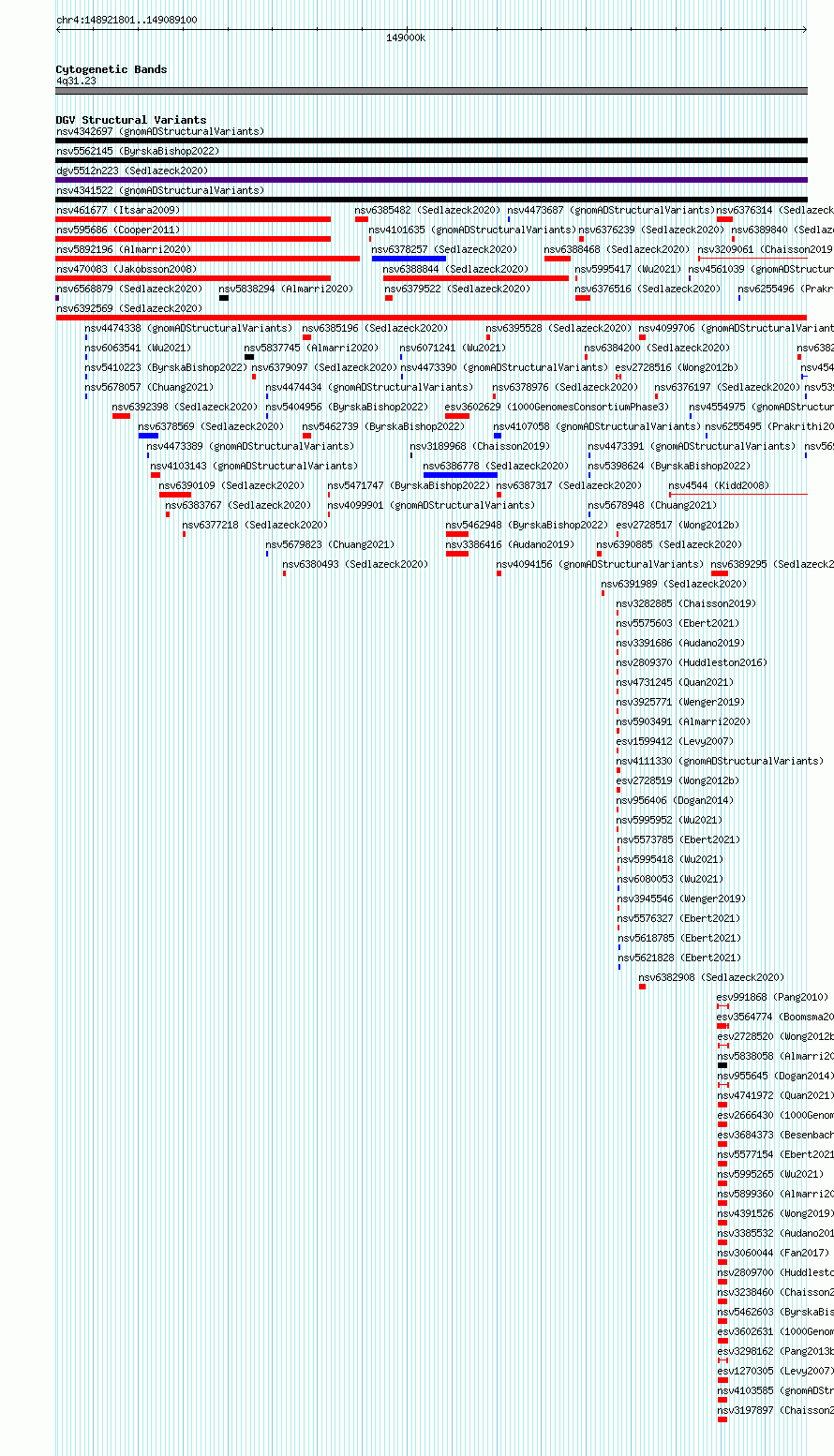Open variant nsv4094156 (gnomADStructuralVariants)
Viewport: 834px width, 1456px height.
point(600,564)
